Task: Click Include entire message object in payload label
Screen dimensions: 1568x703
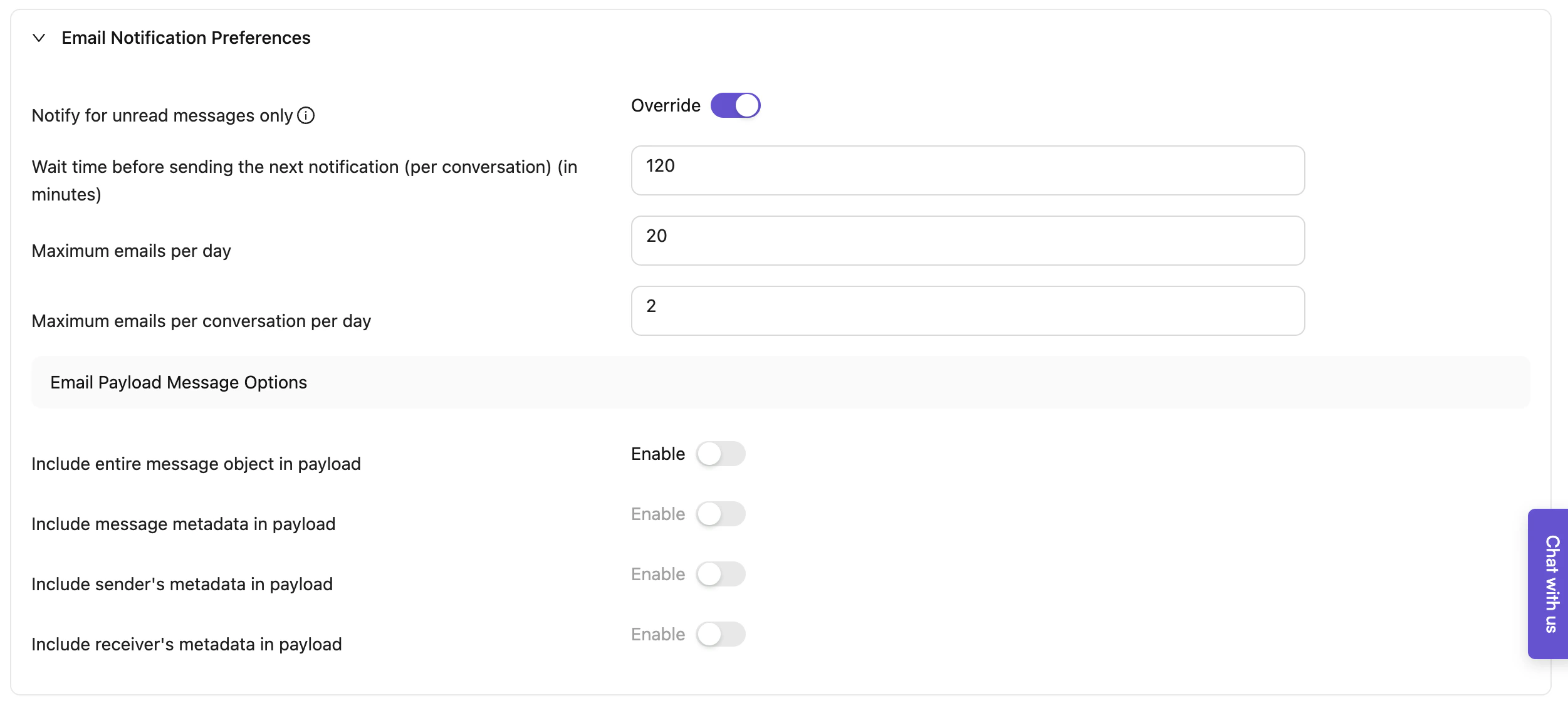Action: 196,464
